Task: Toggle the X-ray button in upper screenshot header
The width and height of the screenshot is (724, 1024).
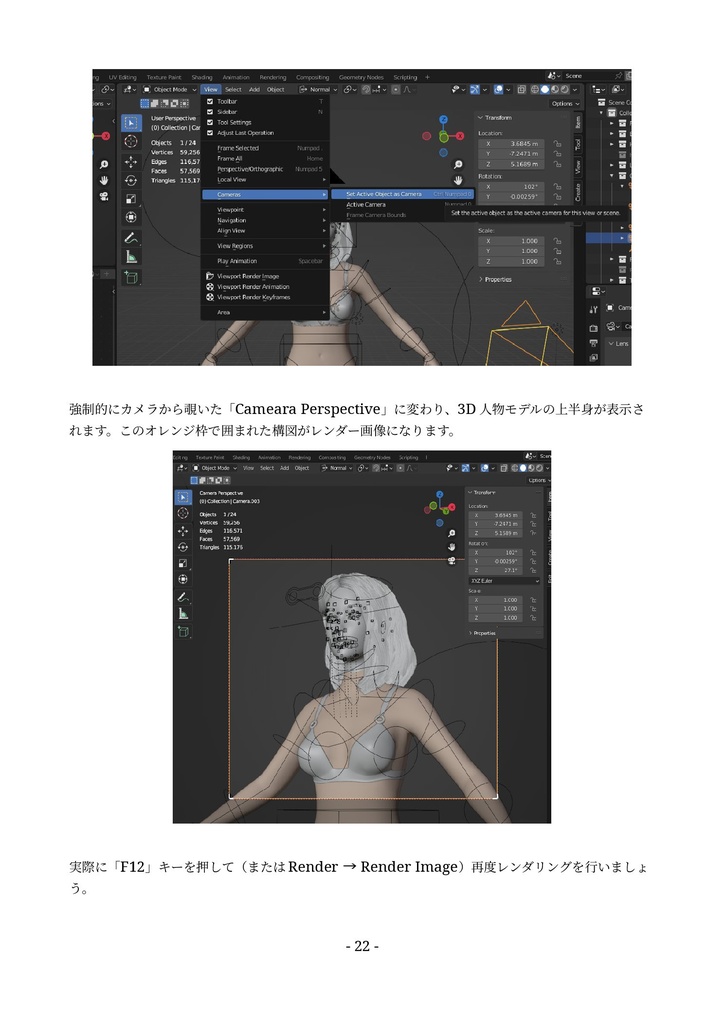Action: pos(522,89)
